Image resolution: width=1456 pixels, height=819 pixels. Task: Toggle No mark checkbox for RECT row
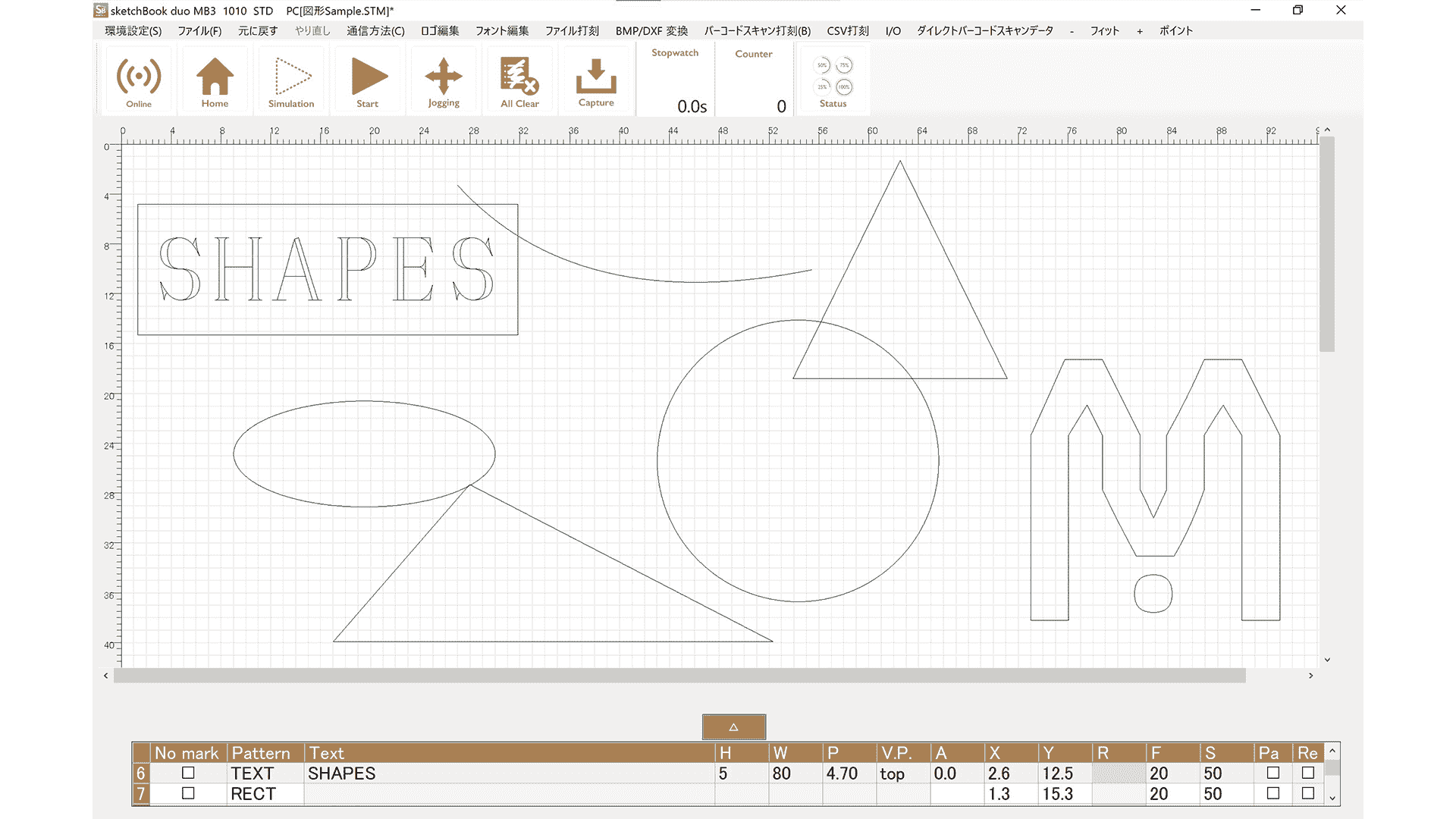pyautogui.click(x=188, y=793)
